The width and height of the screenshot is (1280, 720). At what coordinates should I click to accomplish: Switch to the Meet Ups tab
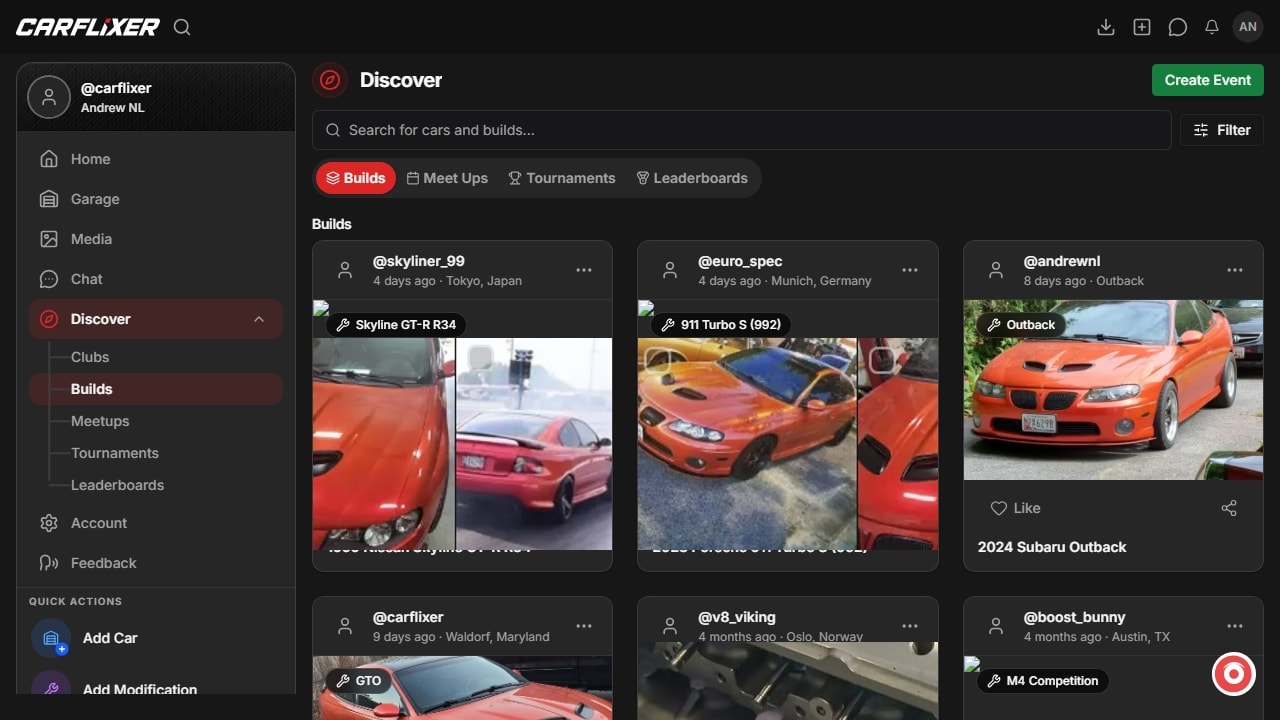pyautogui.click(x=447, y=178)
